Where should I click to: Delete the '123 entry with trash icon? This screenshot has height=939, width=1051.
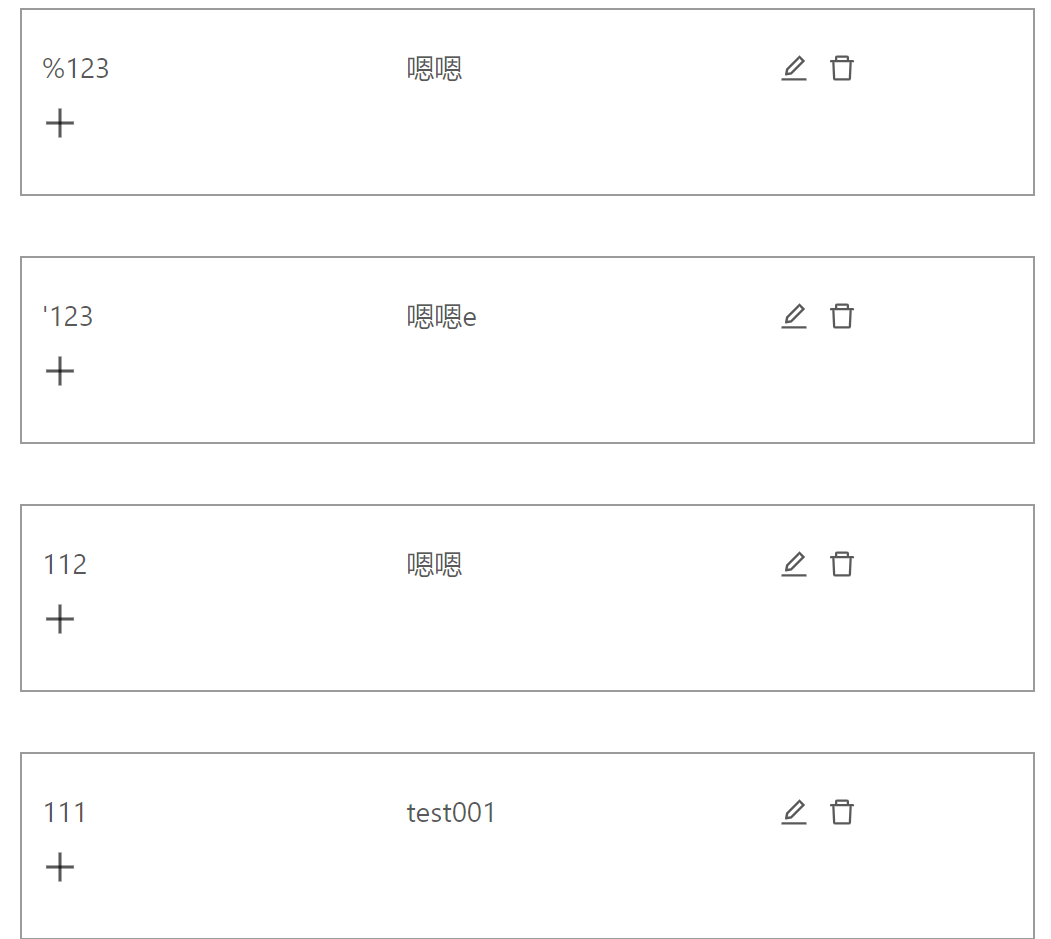(842, 316)
